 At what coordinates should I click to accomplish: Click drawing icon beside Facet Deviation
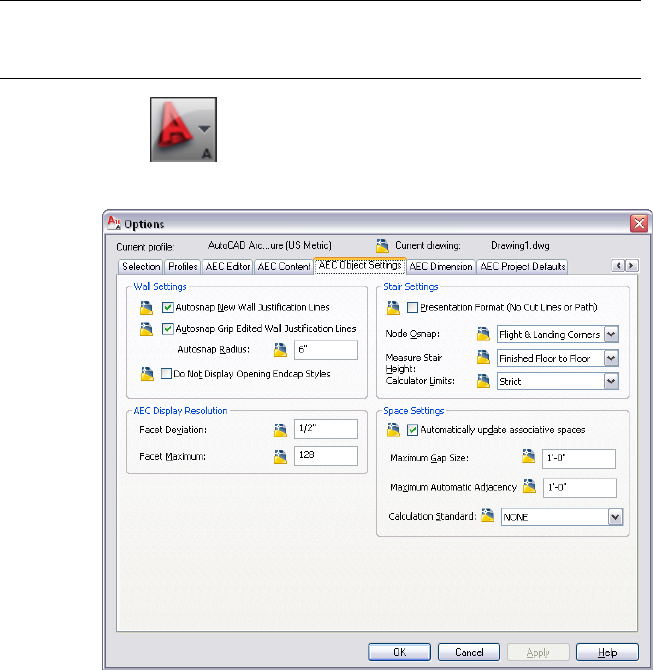point(280,430)
